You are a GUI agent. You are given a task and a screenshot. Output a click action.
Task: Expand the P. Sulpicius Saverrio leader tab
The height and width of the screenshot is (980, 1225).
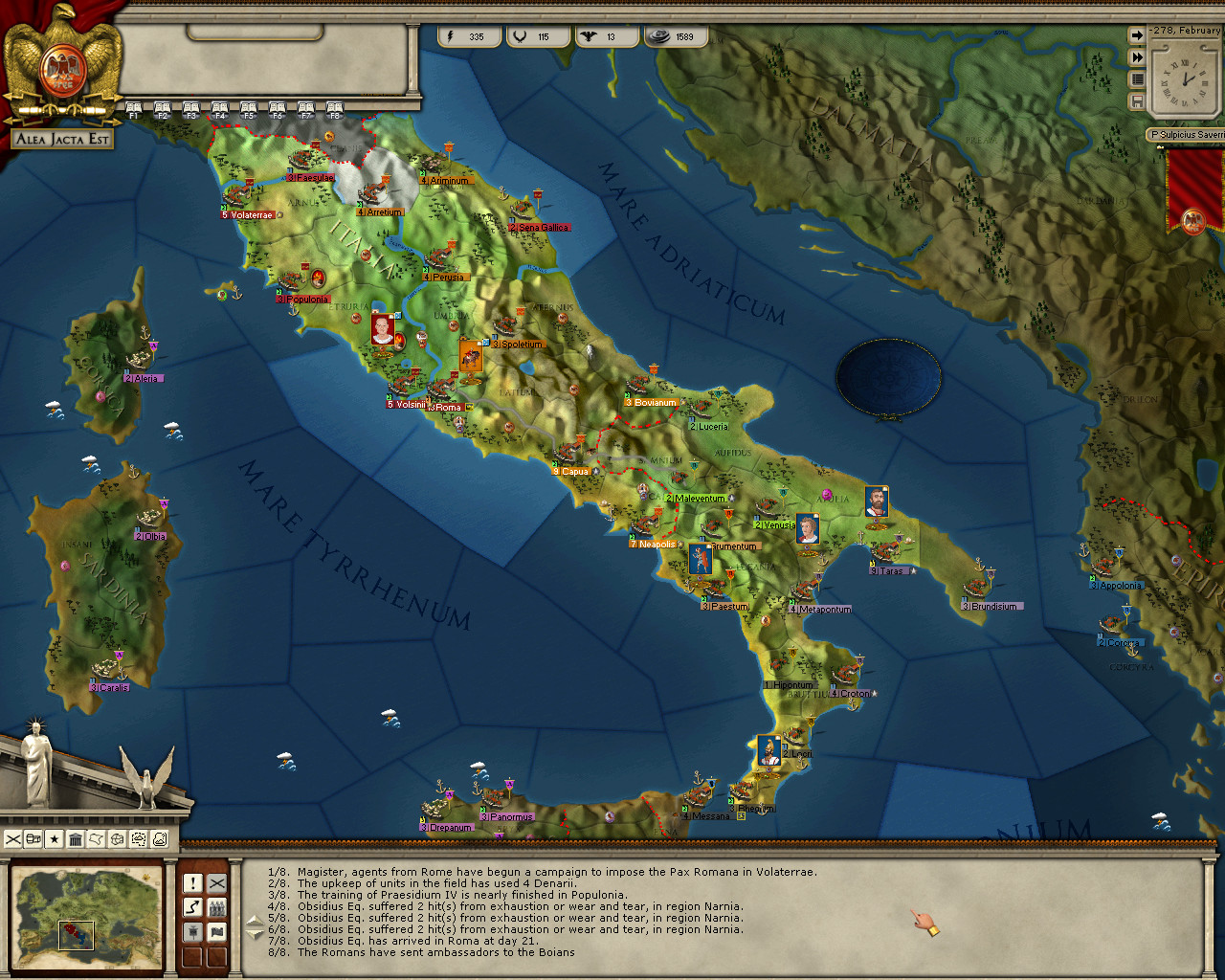pyautogui.click(x=1186, y=135)
